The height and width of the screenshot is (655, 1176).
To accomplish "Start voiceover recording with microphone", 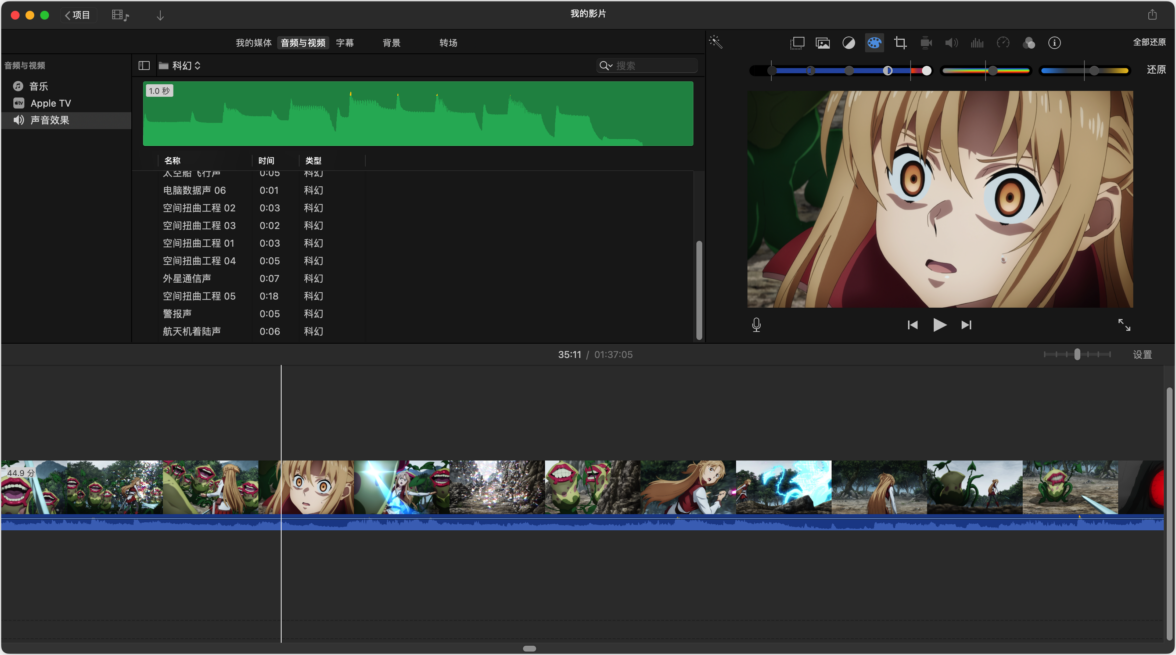I will point(756,325).
